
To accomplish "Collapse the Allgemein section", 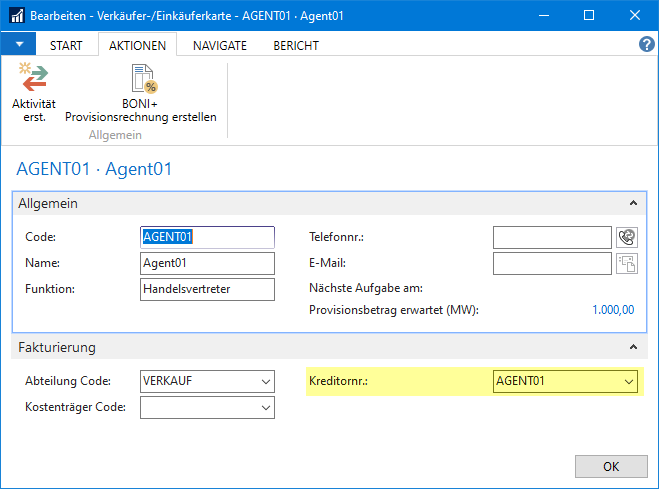I will pos(632,203).
